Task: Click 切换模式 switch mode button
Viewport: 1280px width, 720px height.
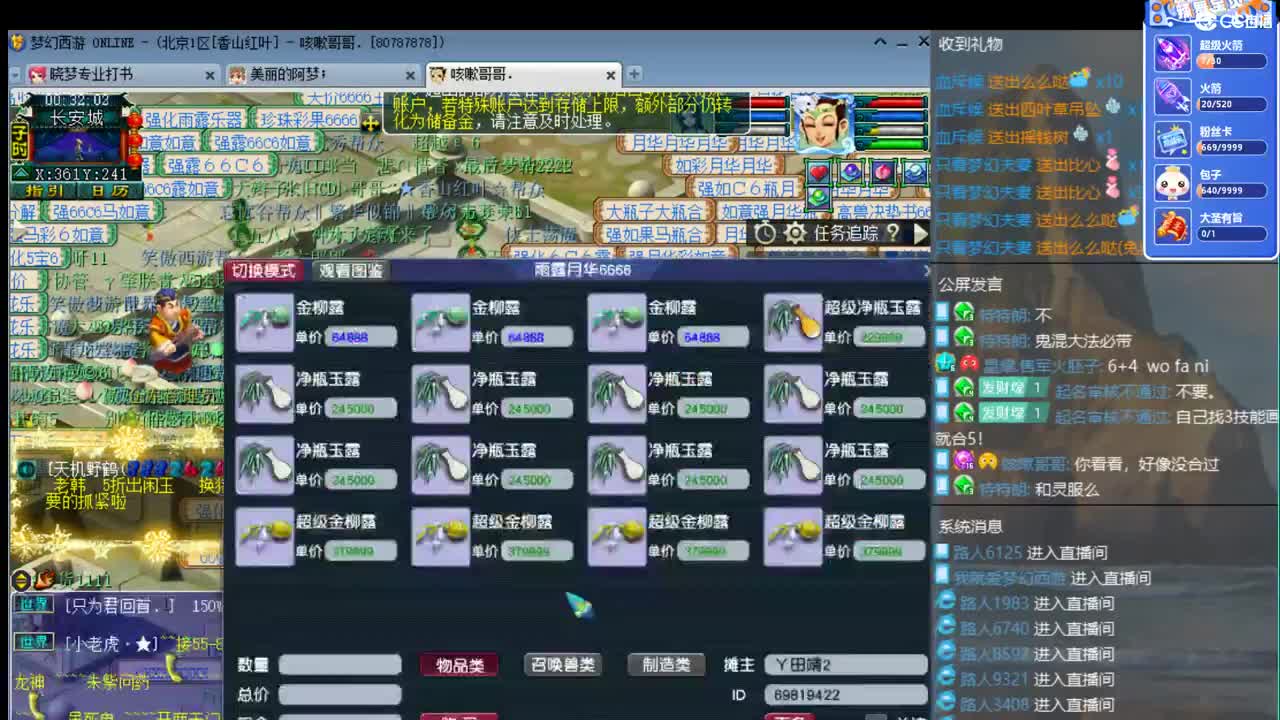Action: point(264,271)
